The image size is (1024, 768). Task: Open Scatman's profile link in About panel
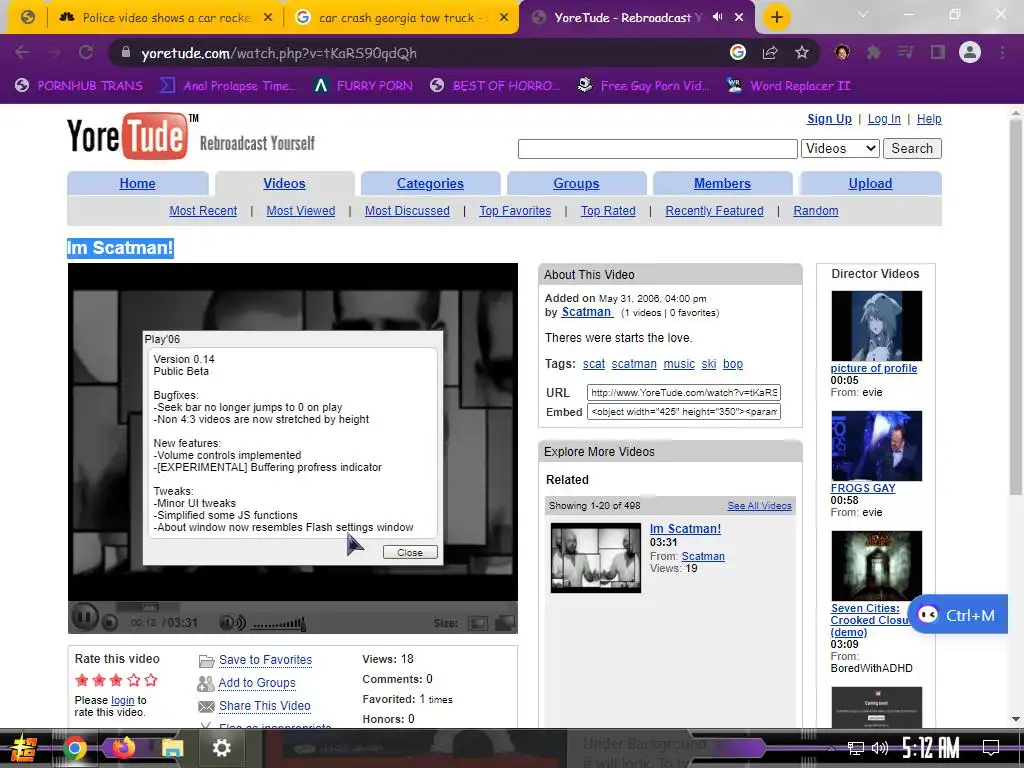point(586,312)
